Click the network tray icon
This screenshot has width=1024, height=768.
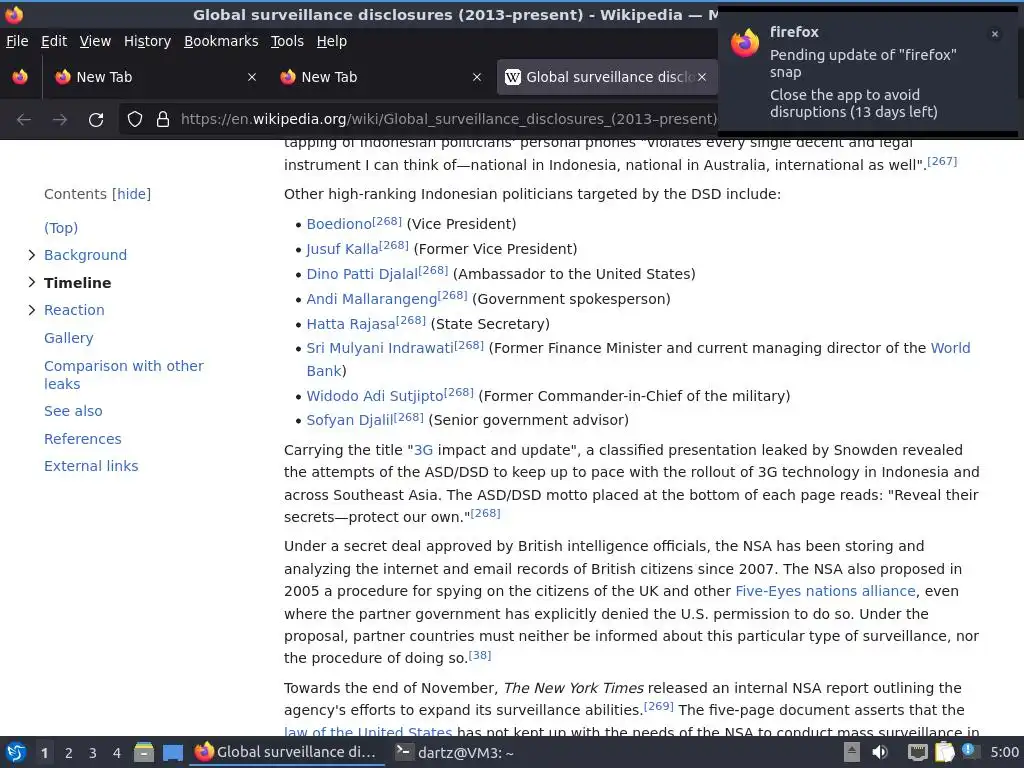pyautogui.click(x=918, y=753)
